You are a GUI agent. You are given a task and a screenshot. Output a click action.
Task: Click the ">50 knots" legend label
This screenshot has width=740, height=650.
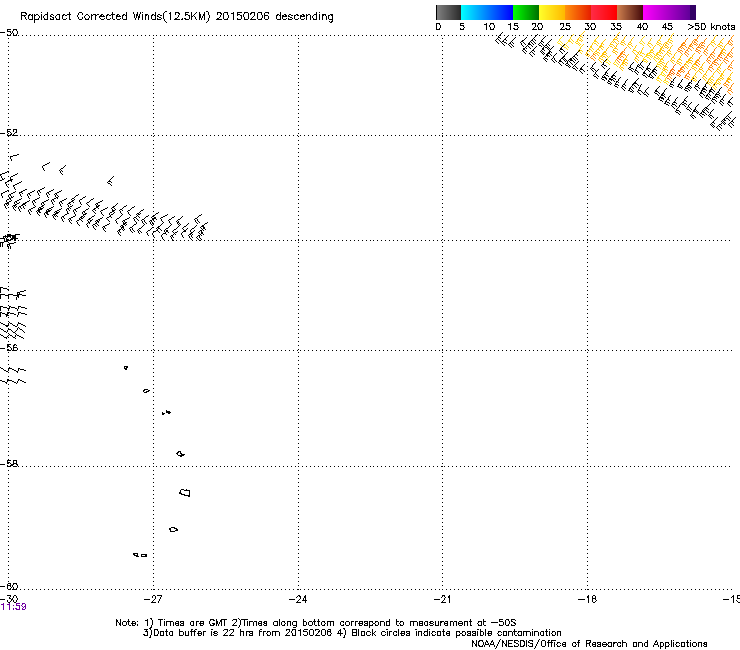(711, 27)
